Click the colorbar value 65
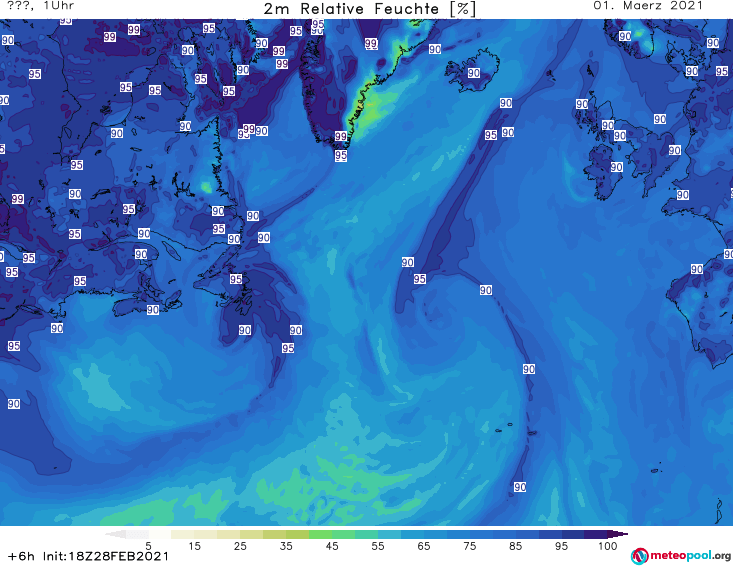Screen dimensions: 733x566 pos(424,546)
